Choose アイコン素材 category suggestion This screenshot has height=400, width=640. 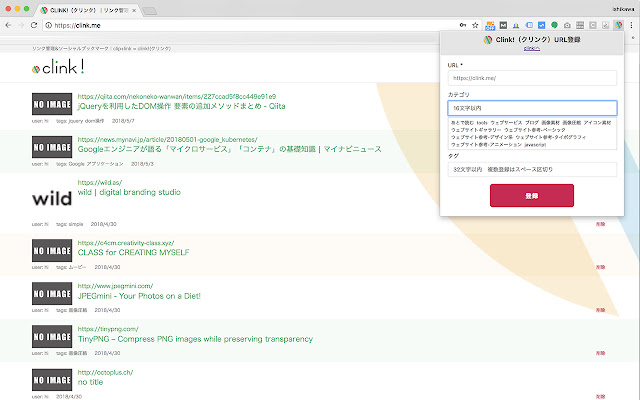(x=597, y=122)
